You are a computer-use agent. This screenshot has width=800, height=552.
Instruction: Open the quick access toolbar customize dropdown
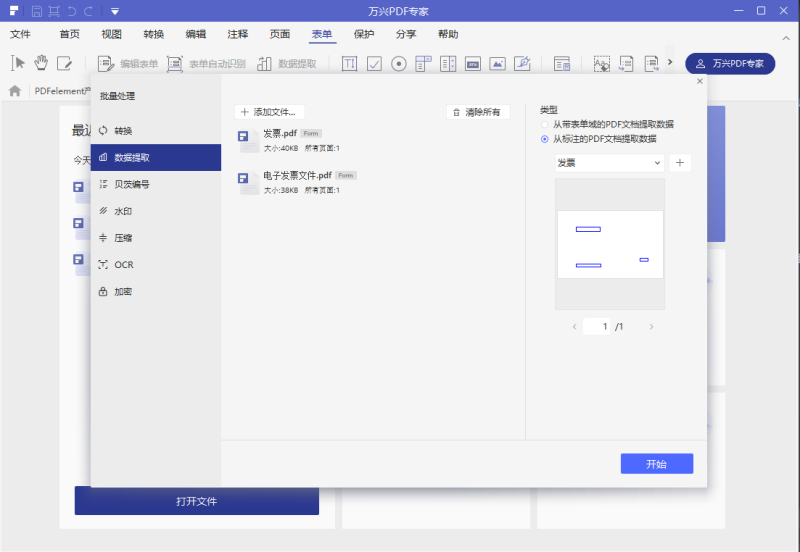[116, 11]
